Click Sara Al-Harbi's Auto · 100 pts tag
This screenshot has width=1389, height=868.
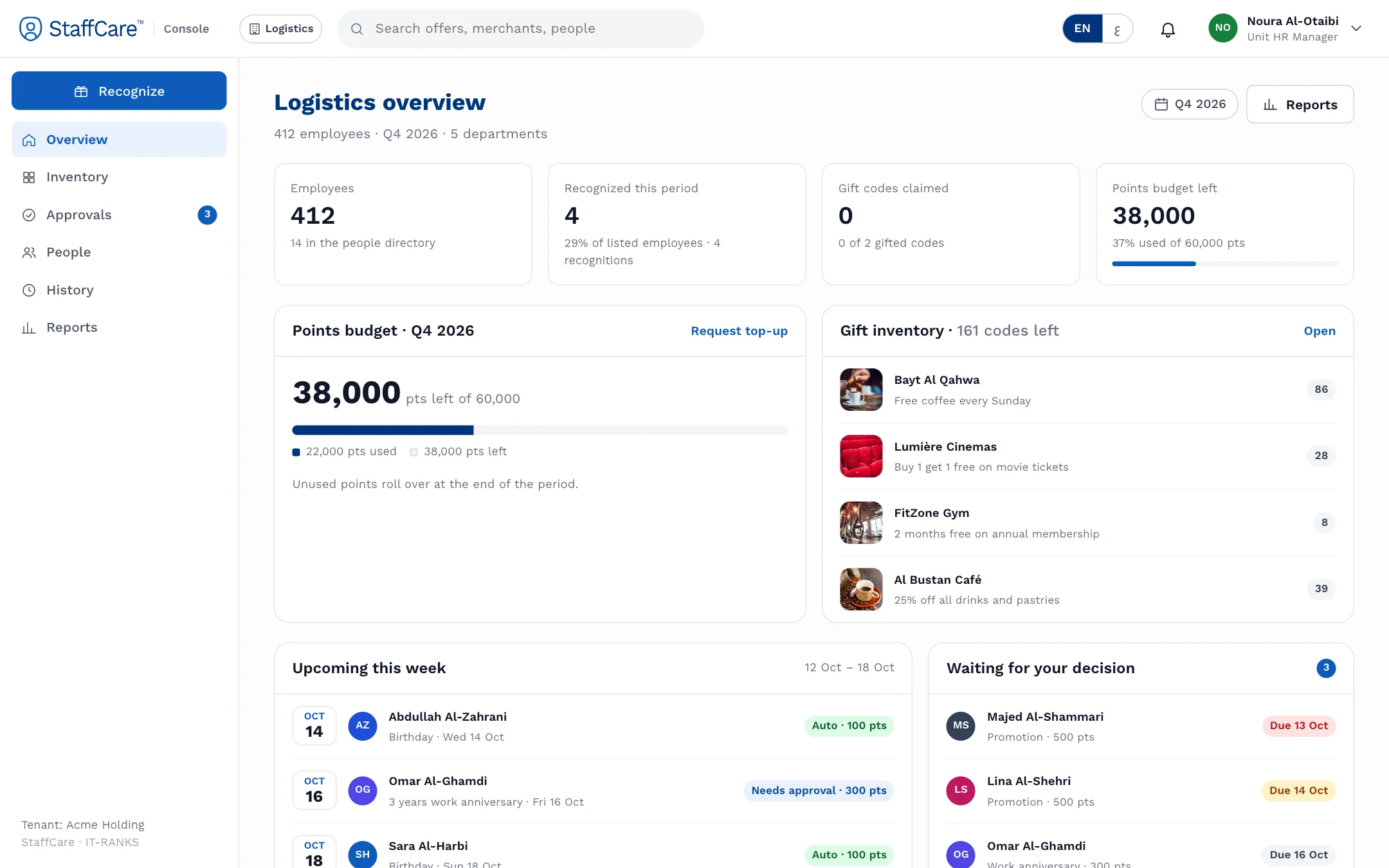[x=849, y=854]
